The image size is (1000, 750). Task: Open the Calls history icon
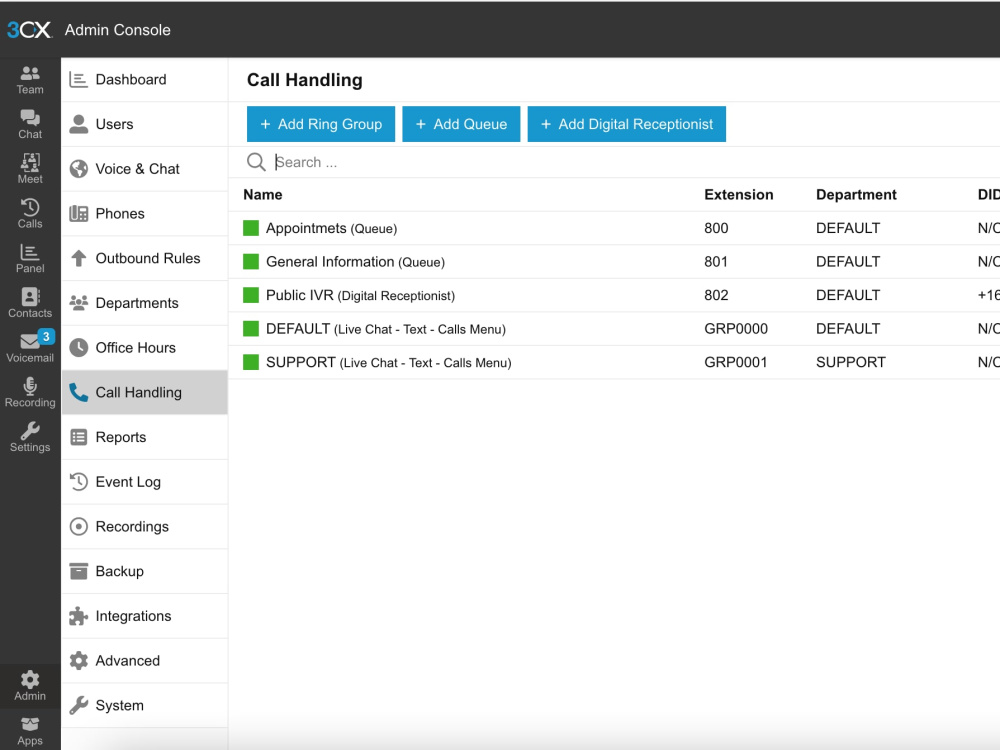30,214
